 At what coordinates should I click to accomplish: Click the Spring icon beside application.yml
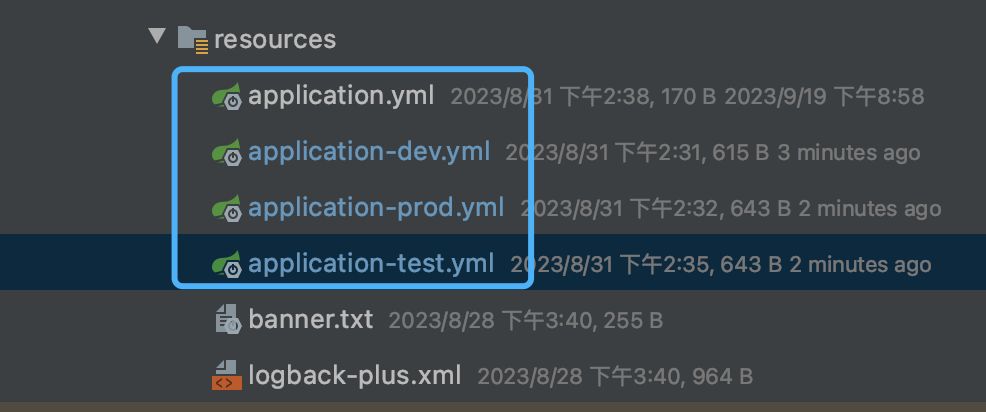pyautogui.click(x=226, y=97)
